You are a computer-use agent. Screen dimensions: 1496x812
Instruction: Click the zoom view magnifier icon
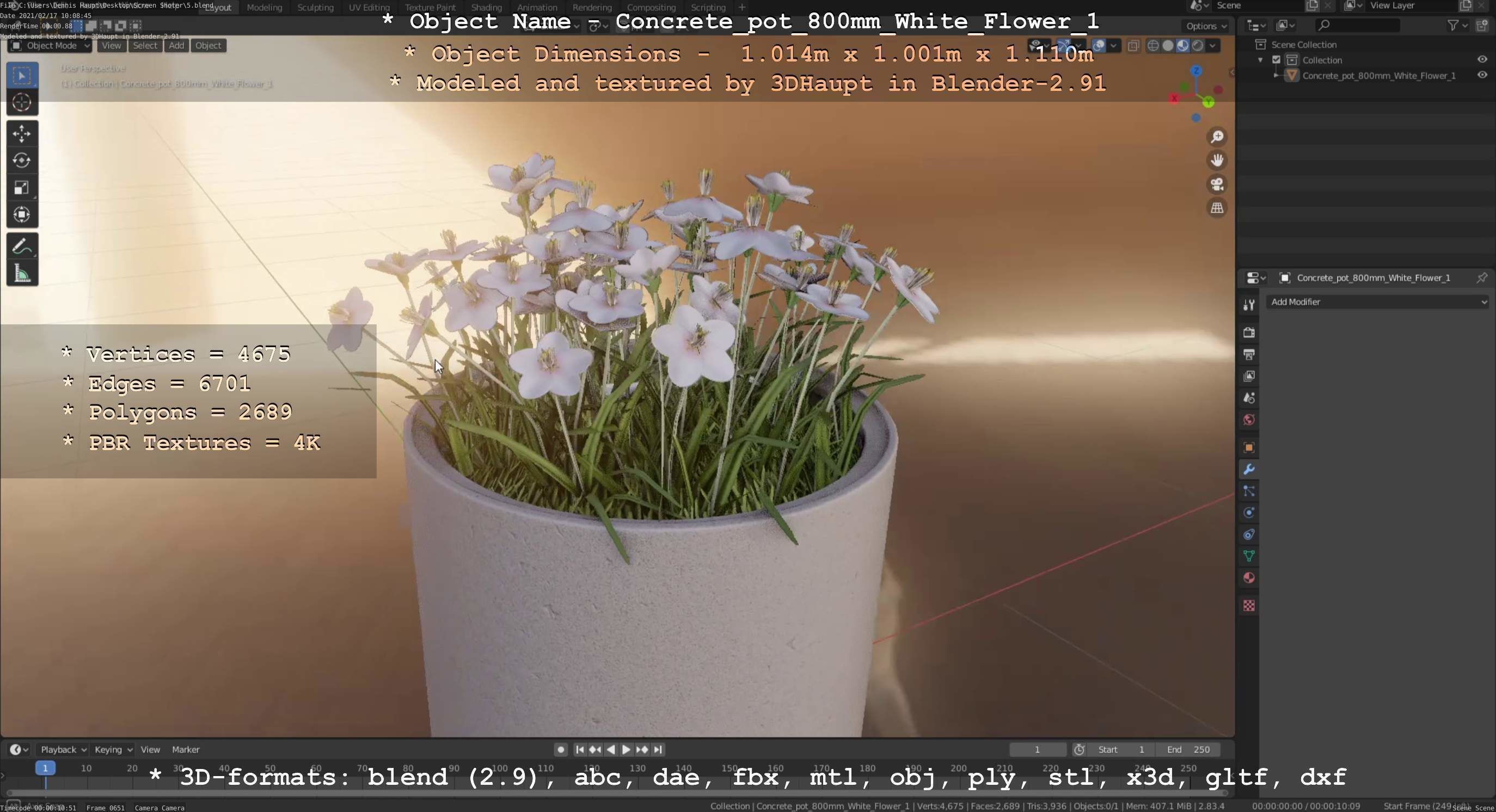[1217, 137]
